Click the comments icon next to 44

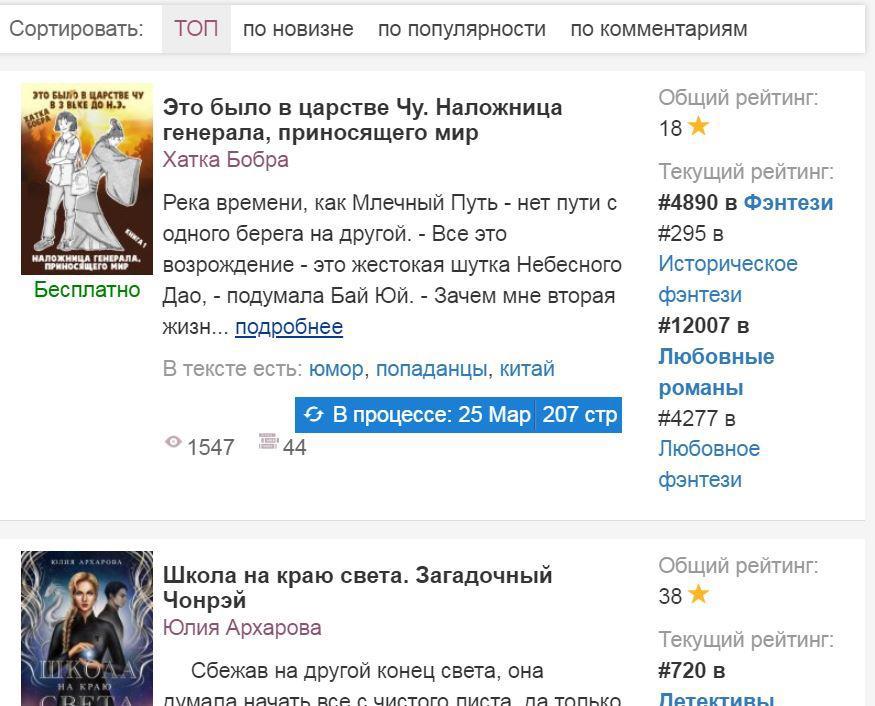pos(268,441)
